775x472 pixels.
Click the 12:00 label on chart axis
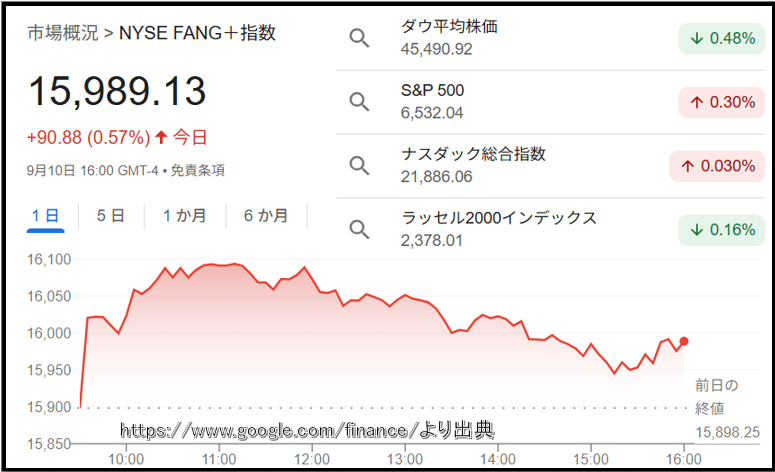[x=312, y=459]
